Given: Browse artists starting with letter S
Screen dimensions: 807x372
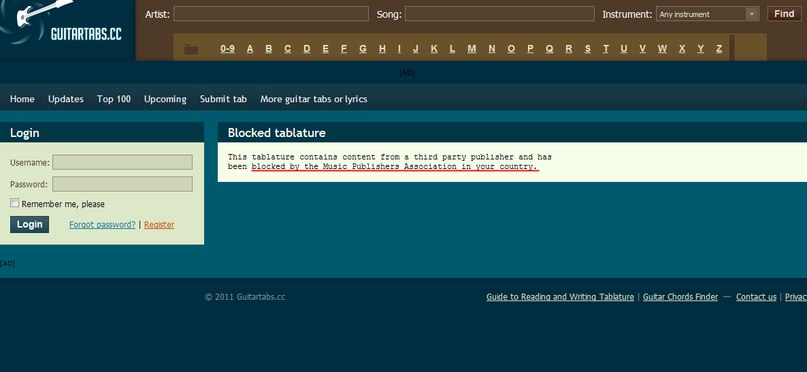Looking at the screenshot, I should 588,49.
